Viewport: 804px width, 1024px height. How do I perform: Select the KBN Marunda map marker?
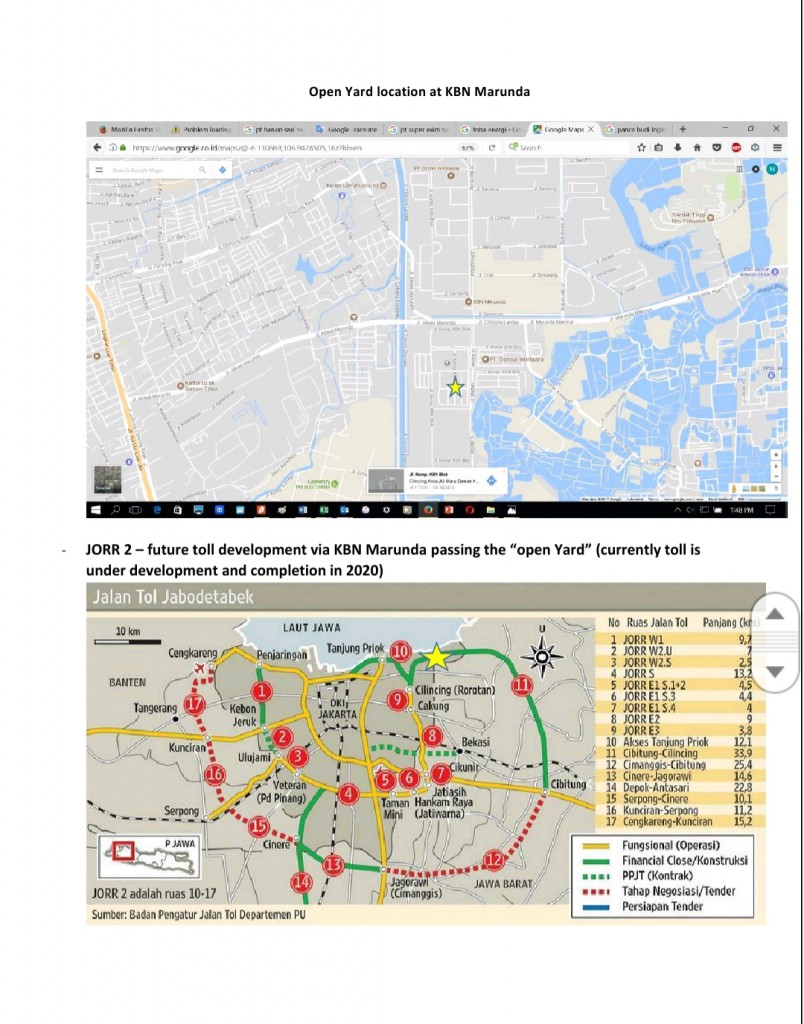pyautogui.click(x=468, y=302)
